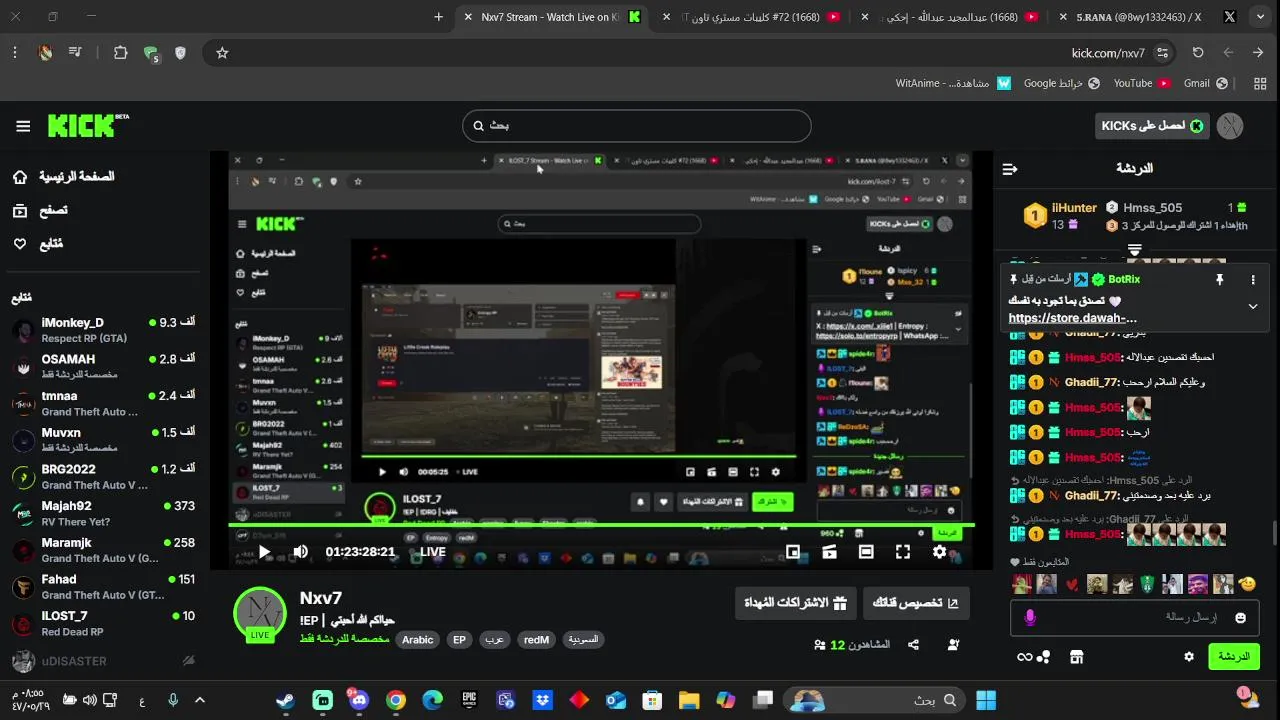
Task: Expand the gift leaderboard under iiHunter
Action: (1135, 249)
